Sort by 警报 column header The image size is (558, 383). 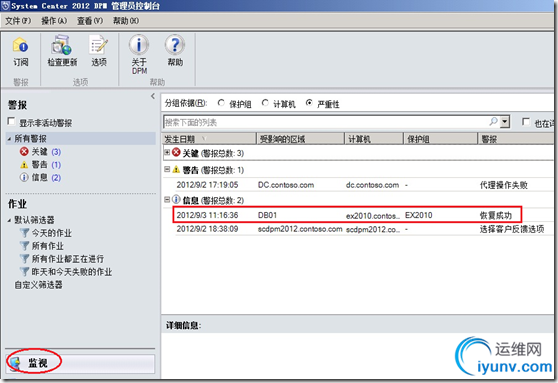coord(515,139)
